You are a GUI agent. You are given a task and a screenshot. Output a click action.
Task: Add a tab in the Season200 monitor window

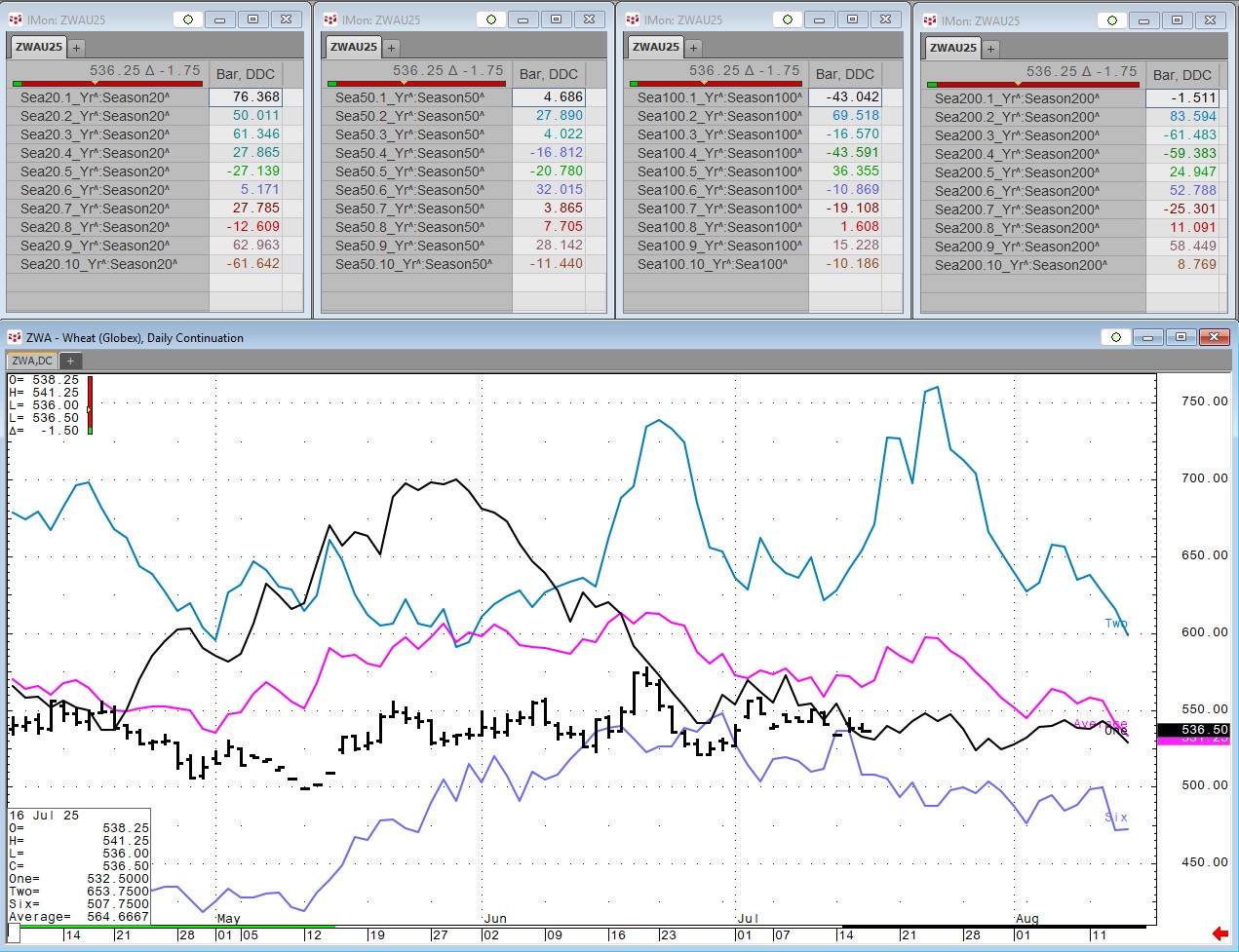(x=990, y=48)
